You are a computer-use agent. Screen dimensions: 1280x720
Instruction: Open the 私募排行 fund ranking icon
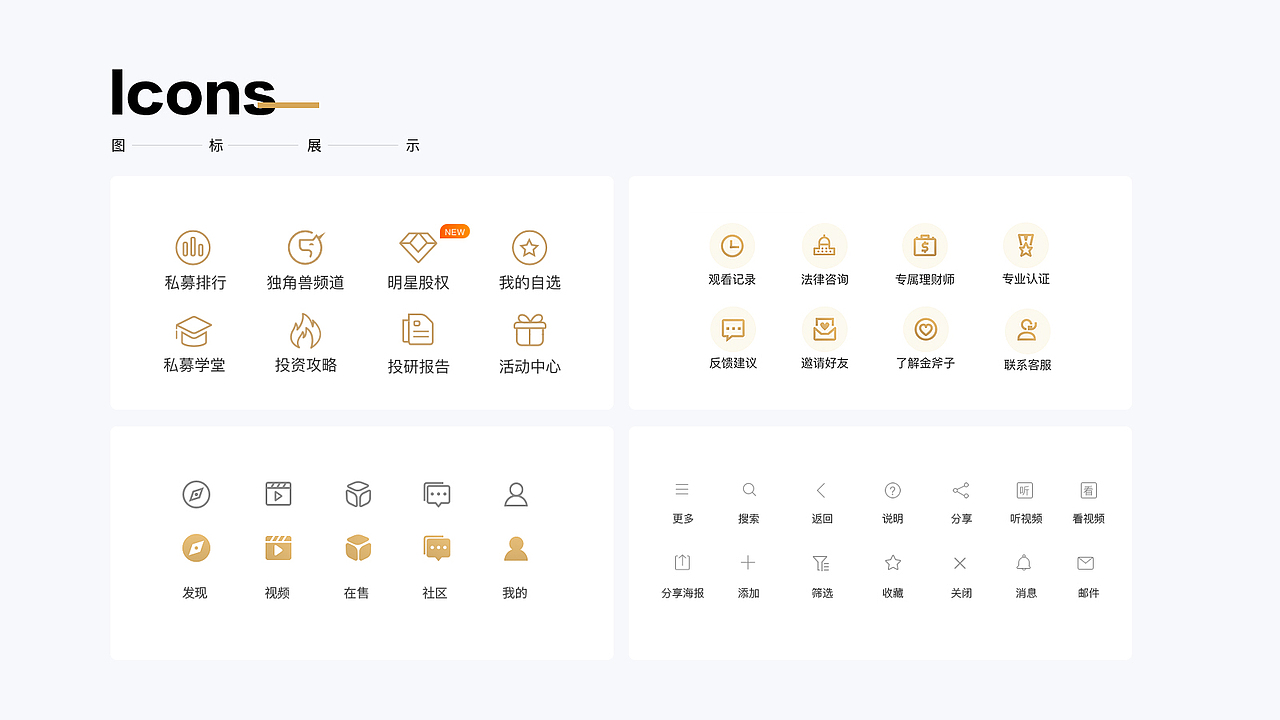194,247
